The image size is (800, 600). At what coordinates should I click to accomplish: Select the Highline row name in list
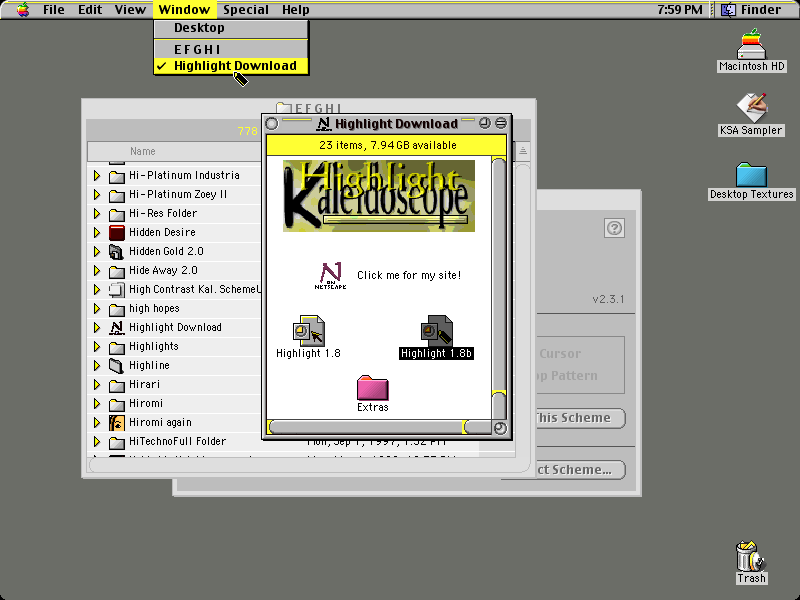[149, 365]
